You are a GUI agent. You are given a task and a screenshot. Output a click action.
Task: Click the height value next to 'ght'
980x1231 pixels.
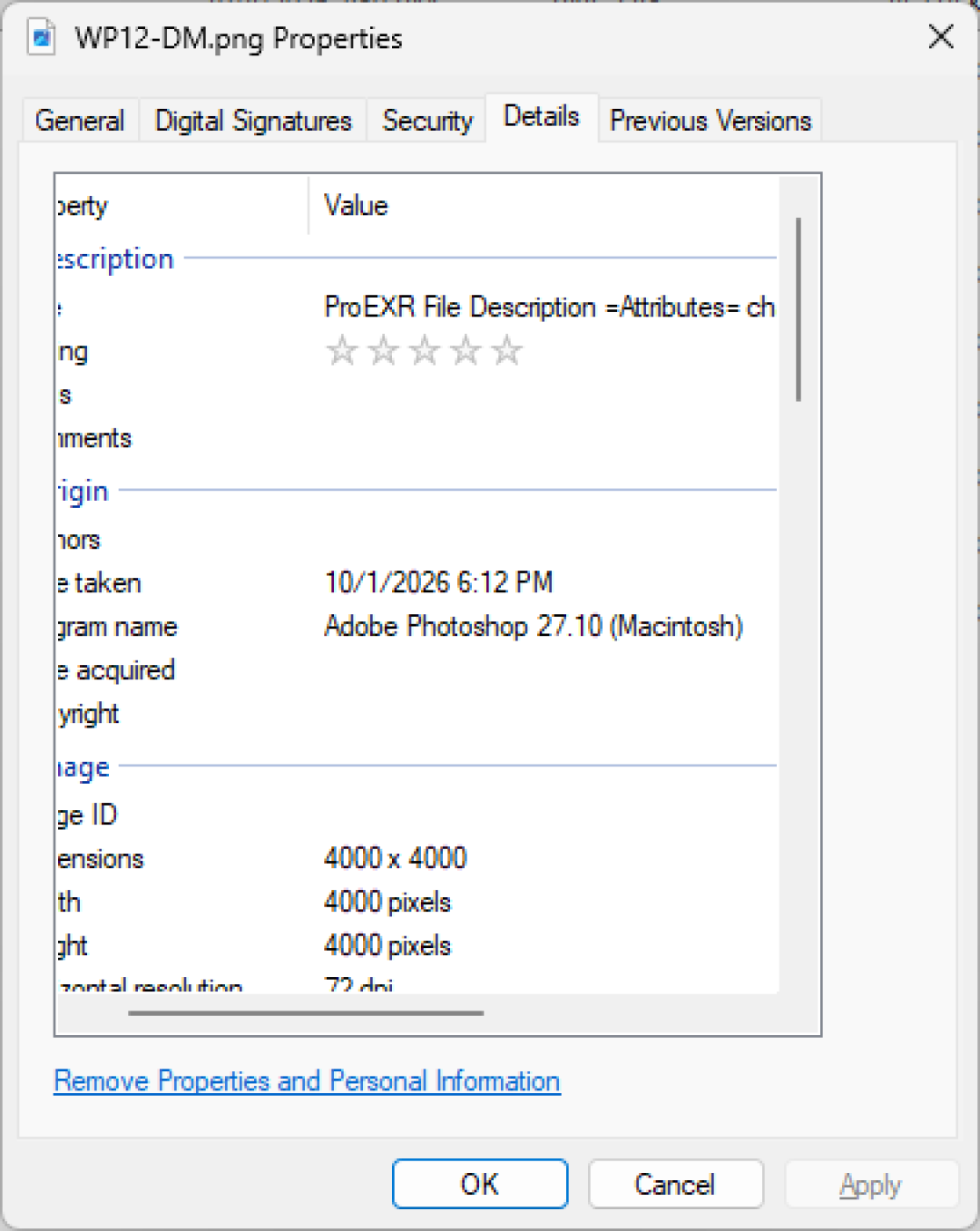(387, 945)
